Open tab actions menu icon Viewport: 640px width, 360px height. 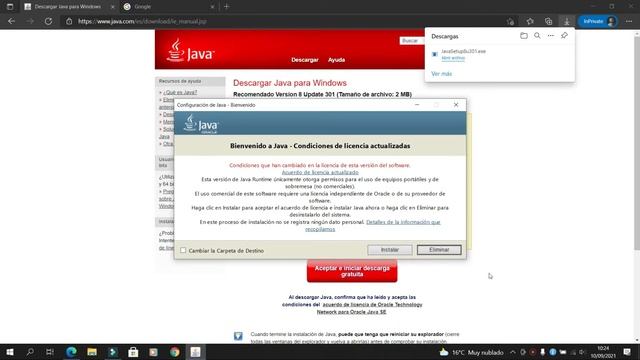[x=10, y=7]
